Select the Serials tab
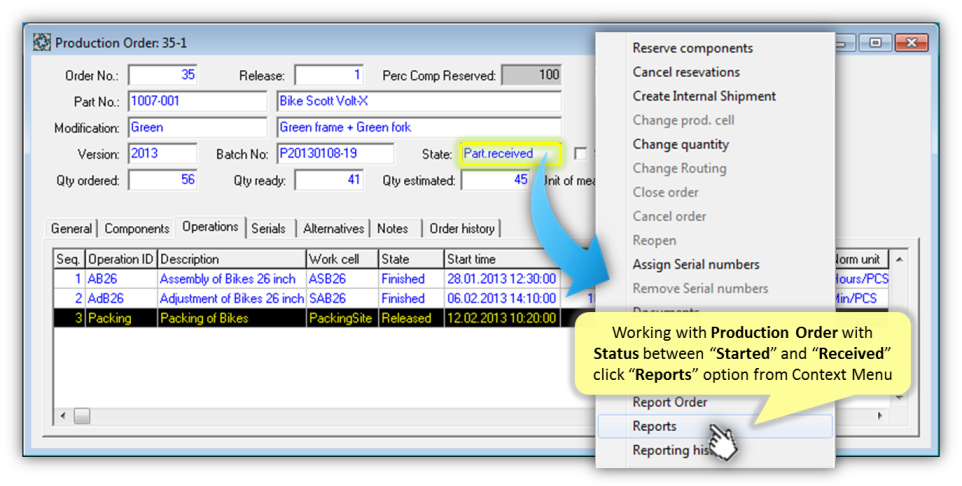This screenshot has height=486, width=962. pos(268,228)
